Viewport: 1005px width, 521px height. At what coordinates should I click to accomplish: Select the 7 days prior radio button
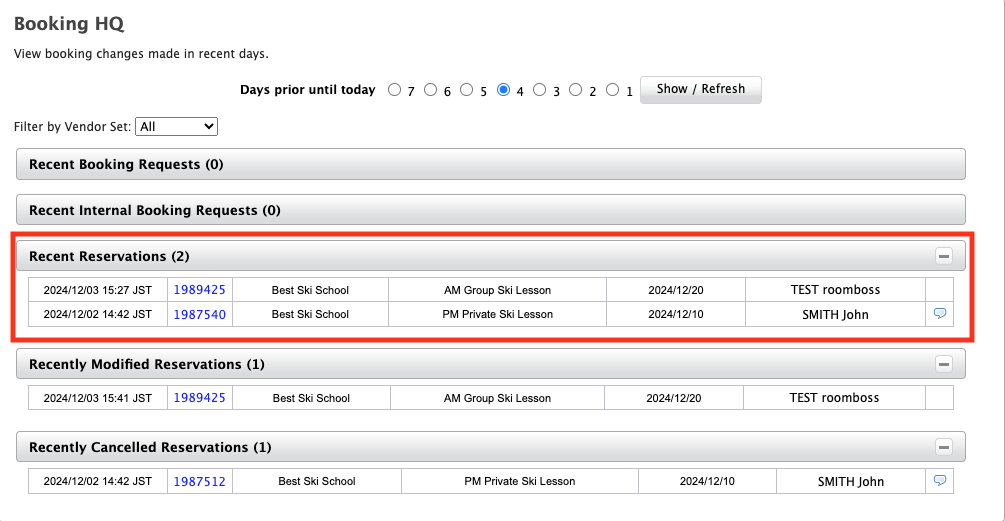(394, 90)
